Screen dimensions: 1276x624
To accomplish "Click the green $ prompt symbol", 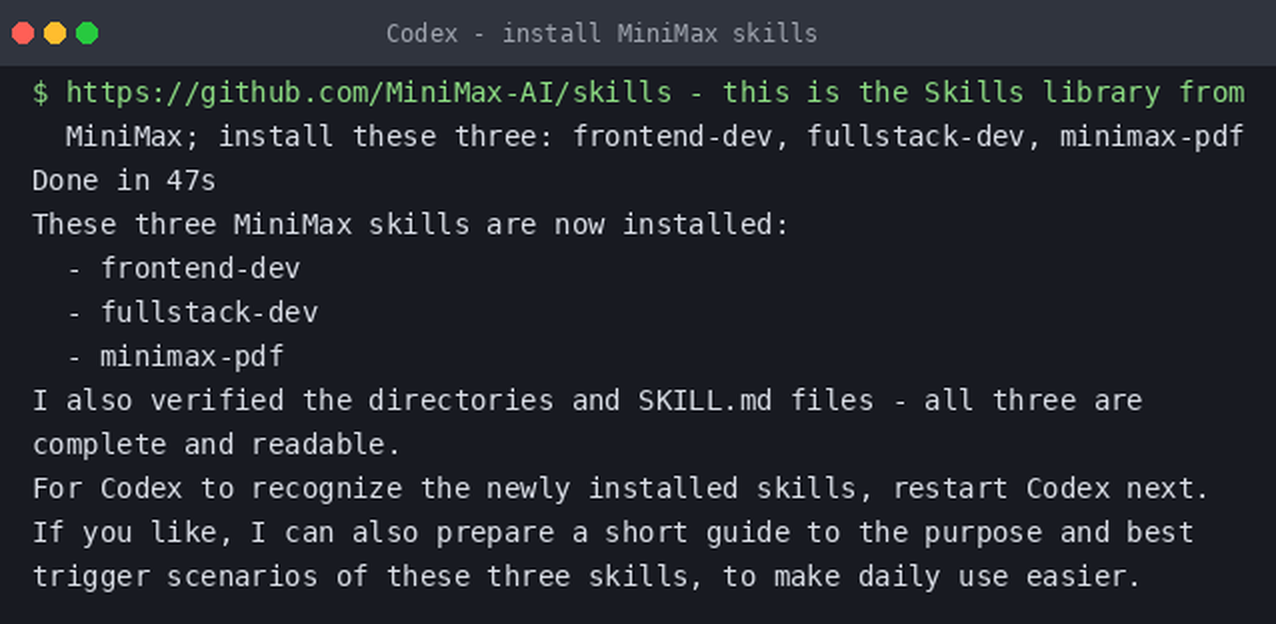I will tap(40, 93).
